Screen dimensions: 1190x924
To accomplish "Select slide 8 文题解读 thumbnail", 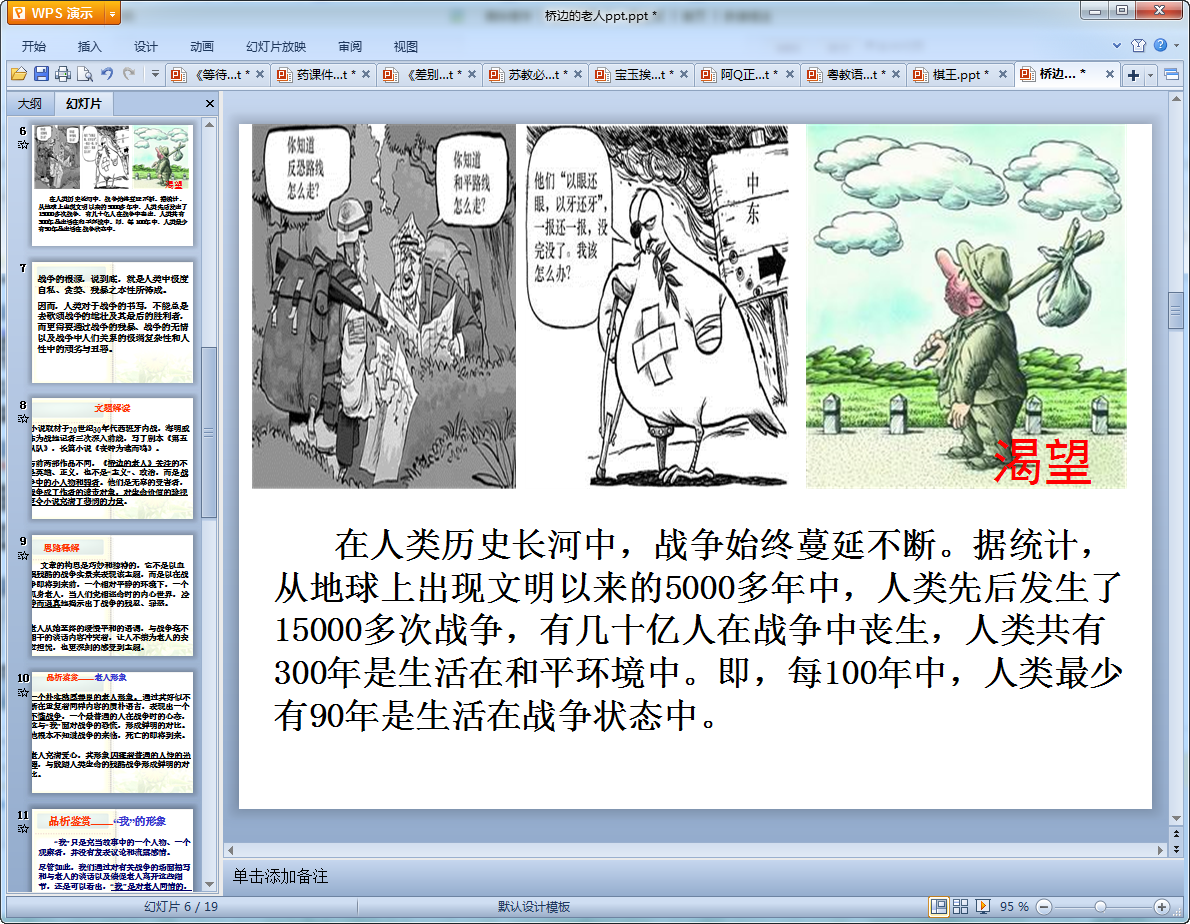I will 112,459.
